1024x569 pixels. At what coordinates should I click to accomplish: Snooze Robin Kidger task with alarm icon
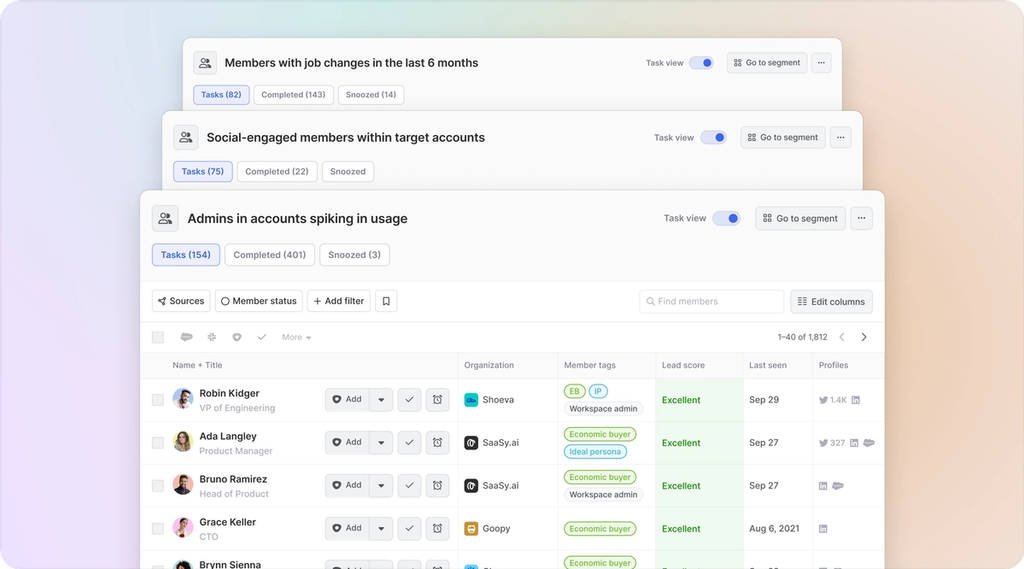point(438,400)
